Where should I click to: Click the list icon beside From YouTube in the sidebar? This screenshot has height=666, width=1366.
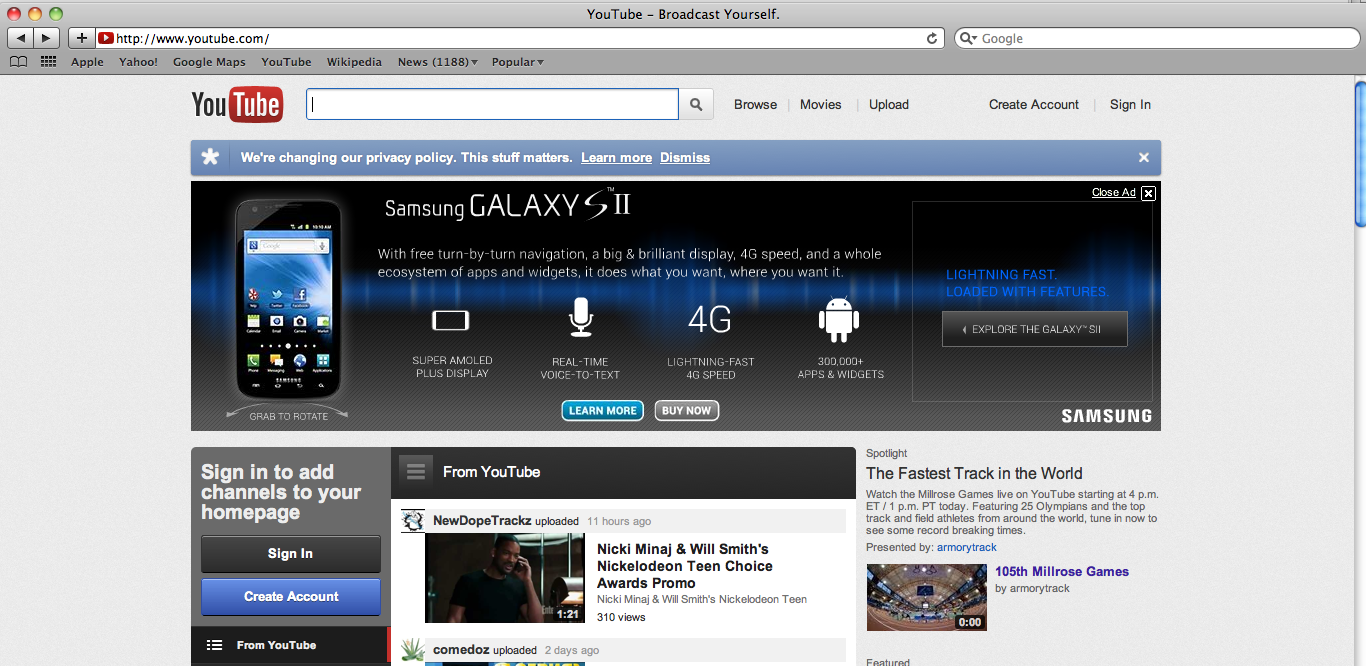coord(214,645)
